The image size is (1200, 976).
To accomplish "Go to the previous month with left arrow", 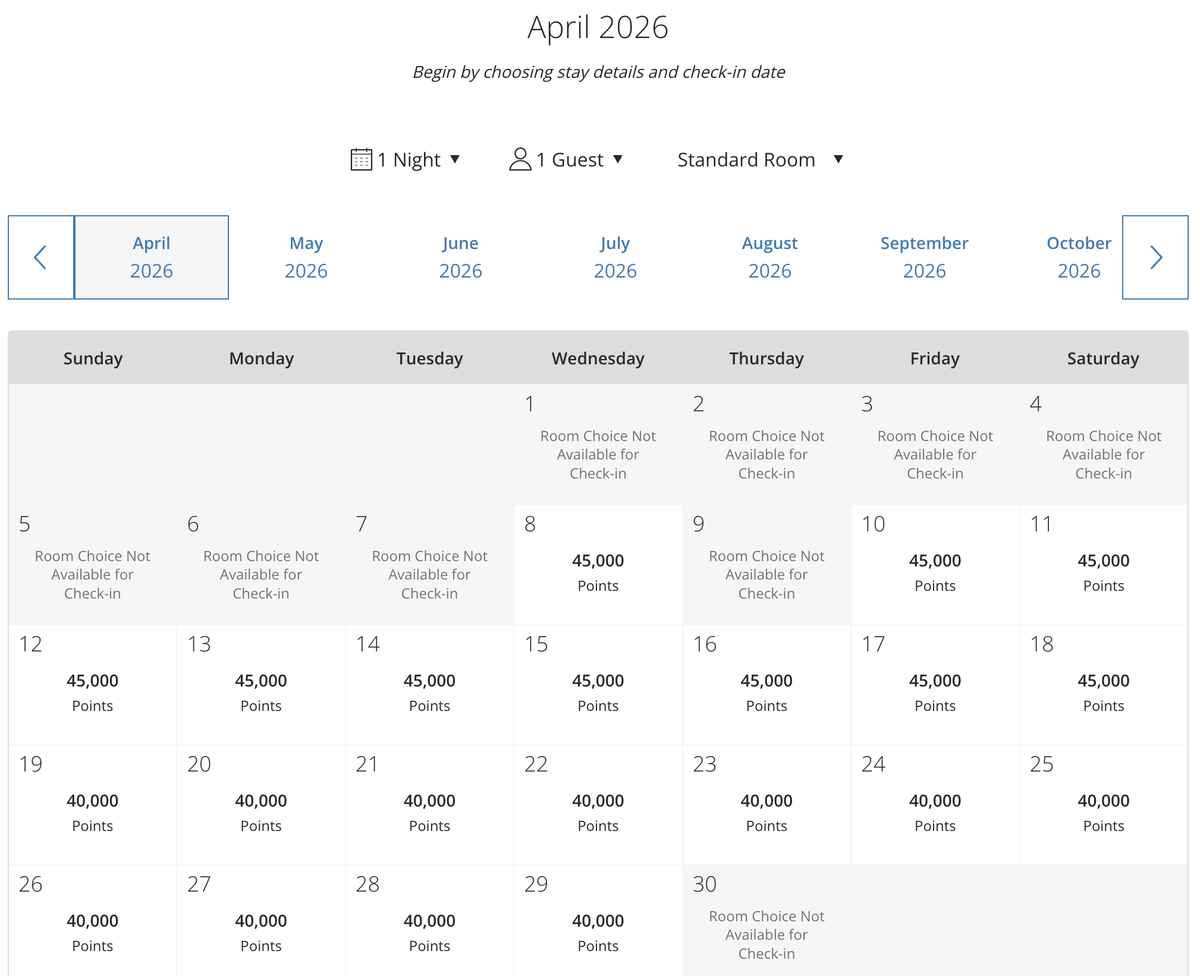I will 41,257.
